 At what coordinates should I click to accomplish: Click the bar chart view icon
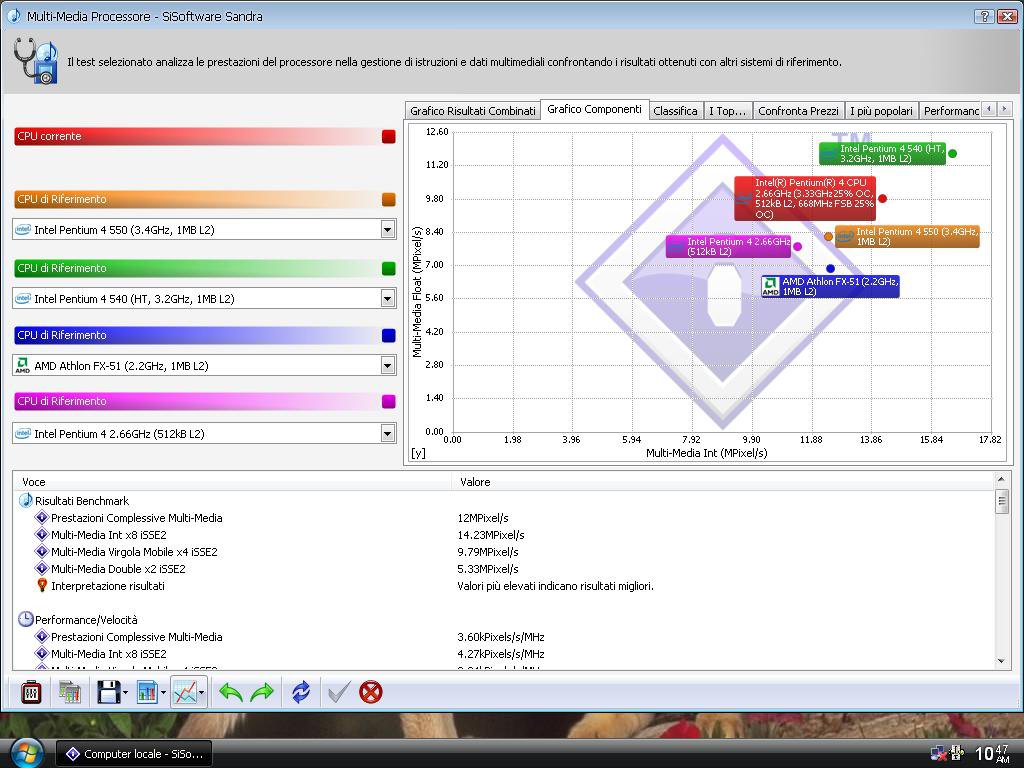[146, 691]
